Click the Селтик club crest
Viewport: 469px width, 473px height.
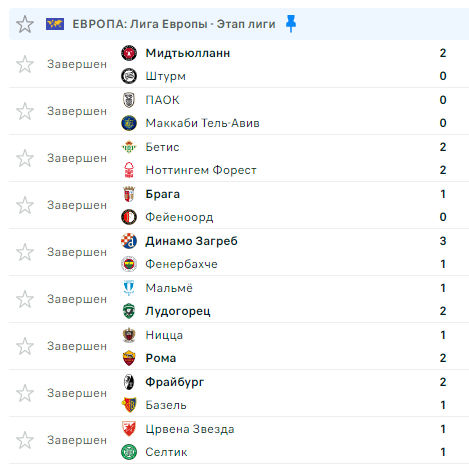click(x=129, y=452)
